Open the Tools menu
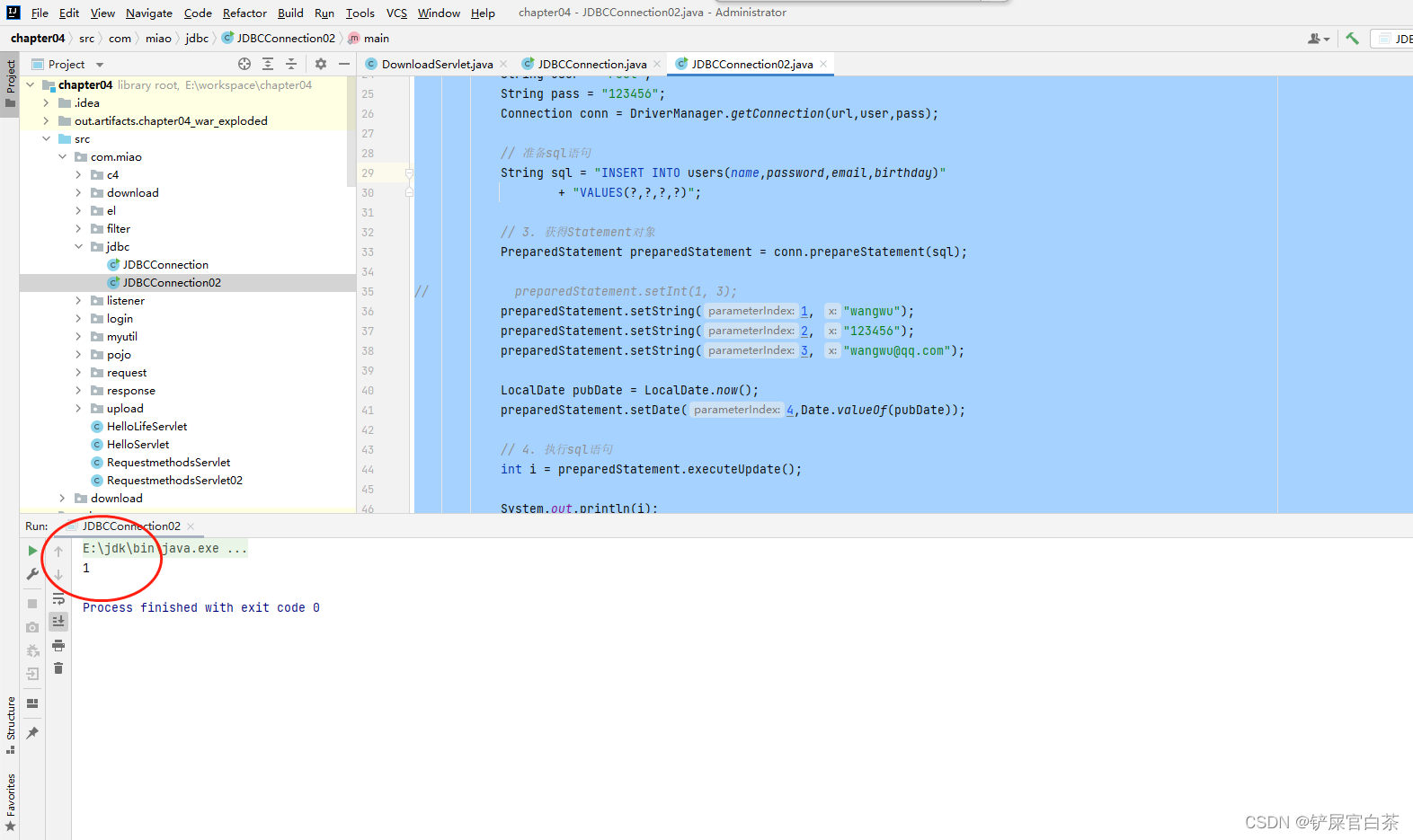This screenshot has height=840, width=1413. (360, 13)
